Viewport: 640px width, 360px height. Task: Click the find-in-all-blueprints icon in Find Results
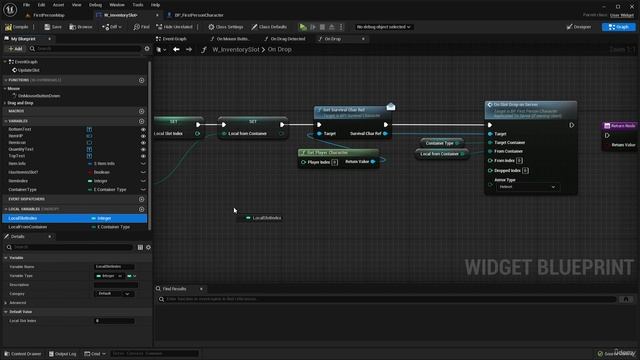pos(626,299)
